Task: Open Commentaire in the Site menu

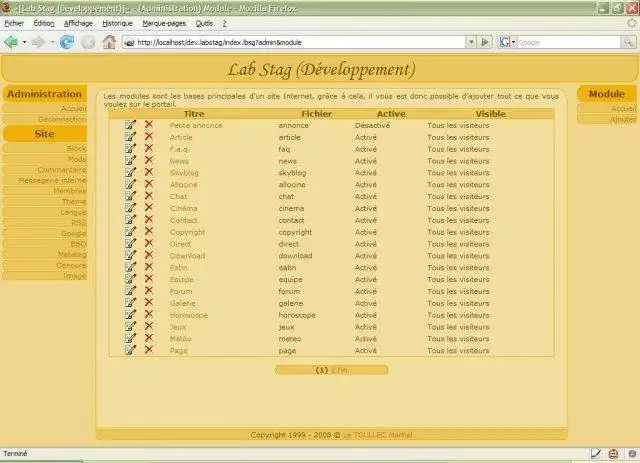Action: pos(62,169)
